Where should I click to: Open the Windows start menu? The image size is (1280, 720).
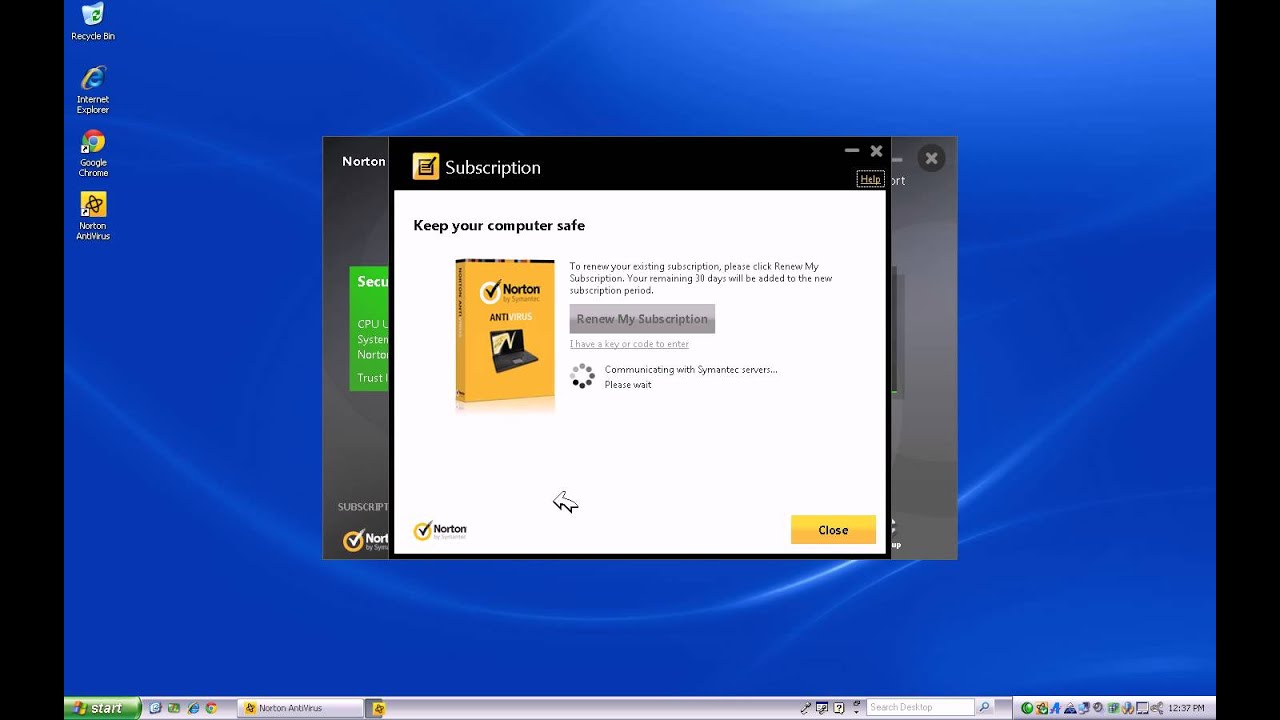(101, 708)
